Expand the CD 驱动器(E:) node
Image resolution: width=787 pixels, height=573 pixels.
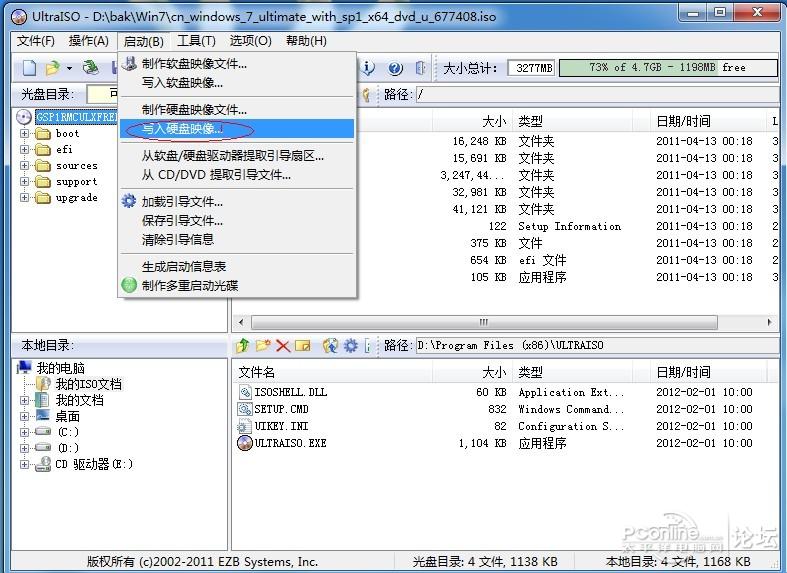click(x=24, y=464)
